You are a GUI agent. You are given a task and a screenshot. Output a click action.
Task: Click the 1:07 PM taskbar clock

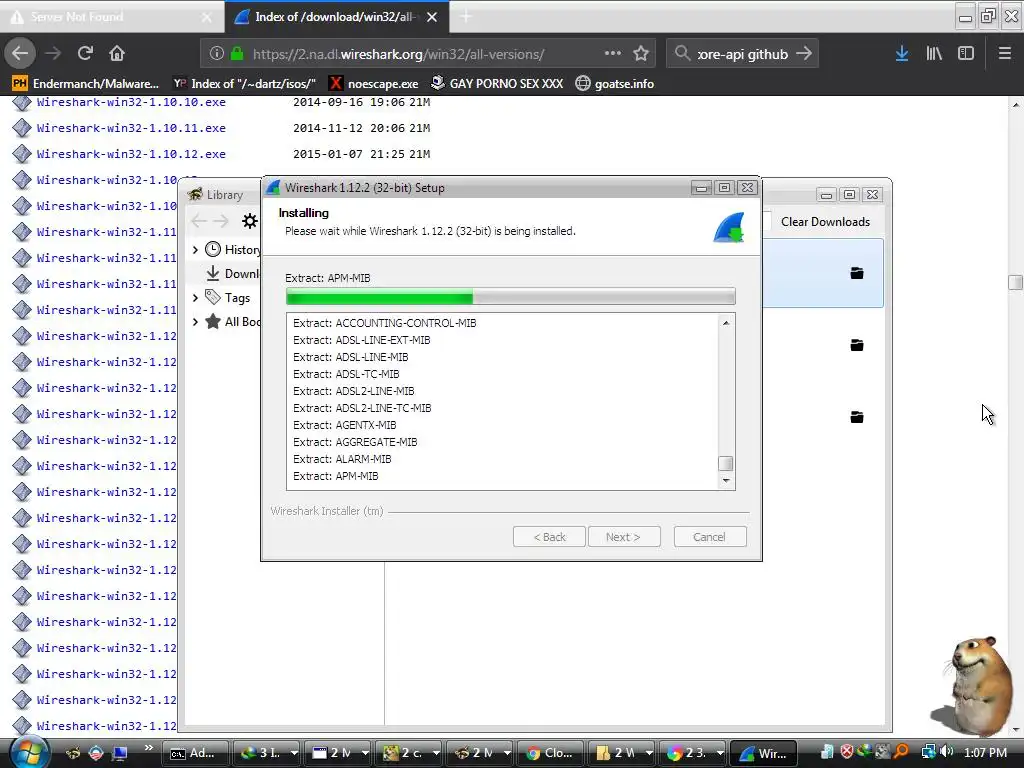tap(985, 752)
